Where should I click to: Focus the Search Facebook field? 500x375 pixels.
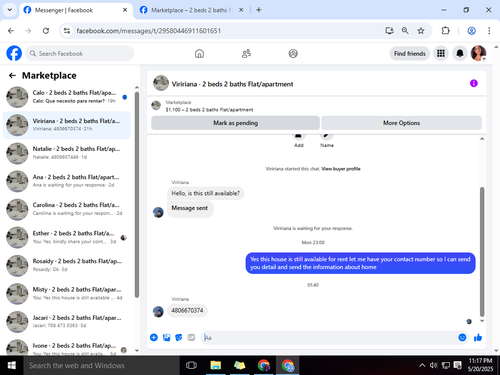pos(80,53)
